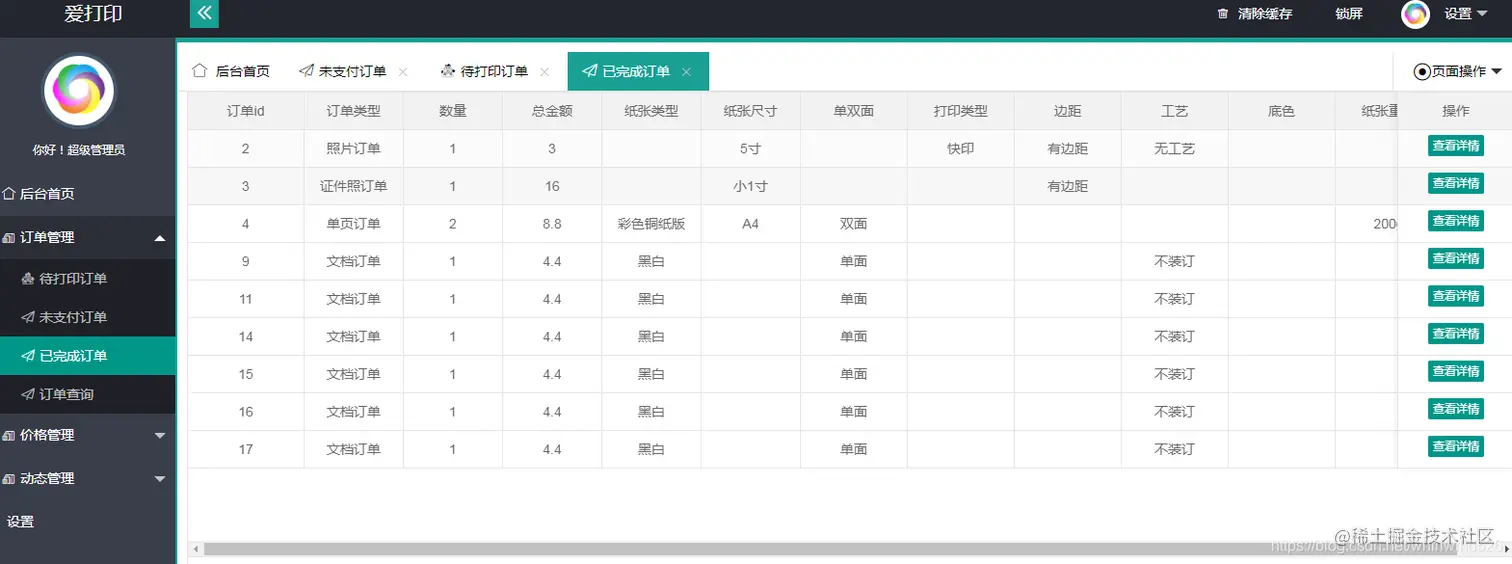Image resolution: width=1512 pixels, height=564 pixels.
Task: Click the home icon next to 后台首页 in sidebar
Action: pos(9,194)
